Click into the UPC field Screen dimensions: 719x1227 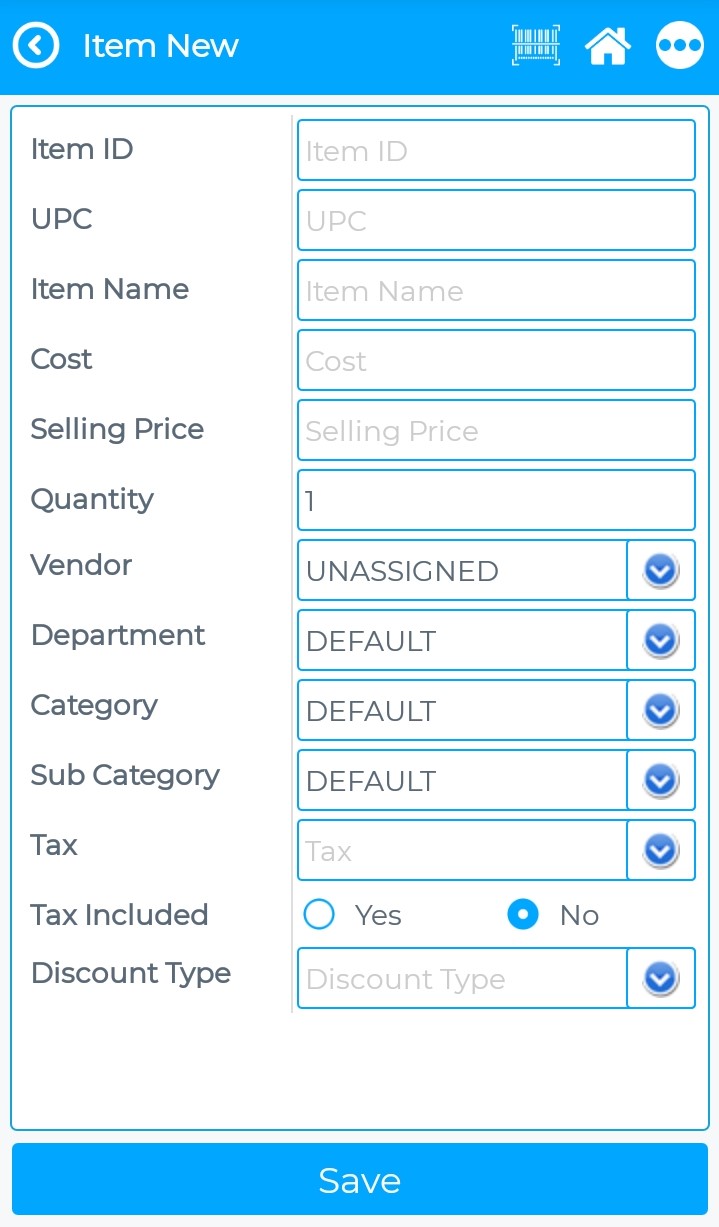pos(496,221)
